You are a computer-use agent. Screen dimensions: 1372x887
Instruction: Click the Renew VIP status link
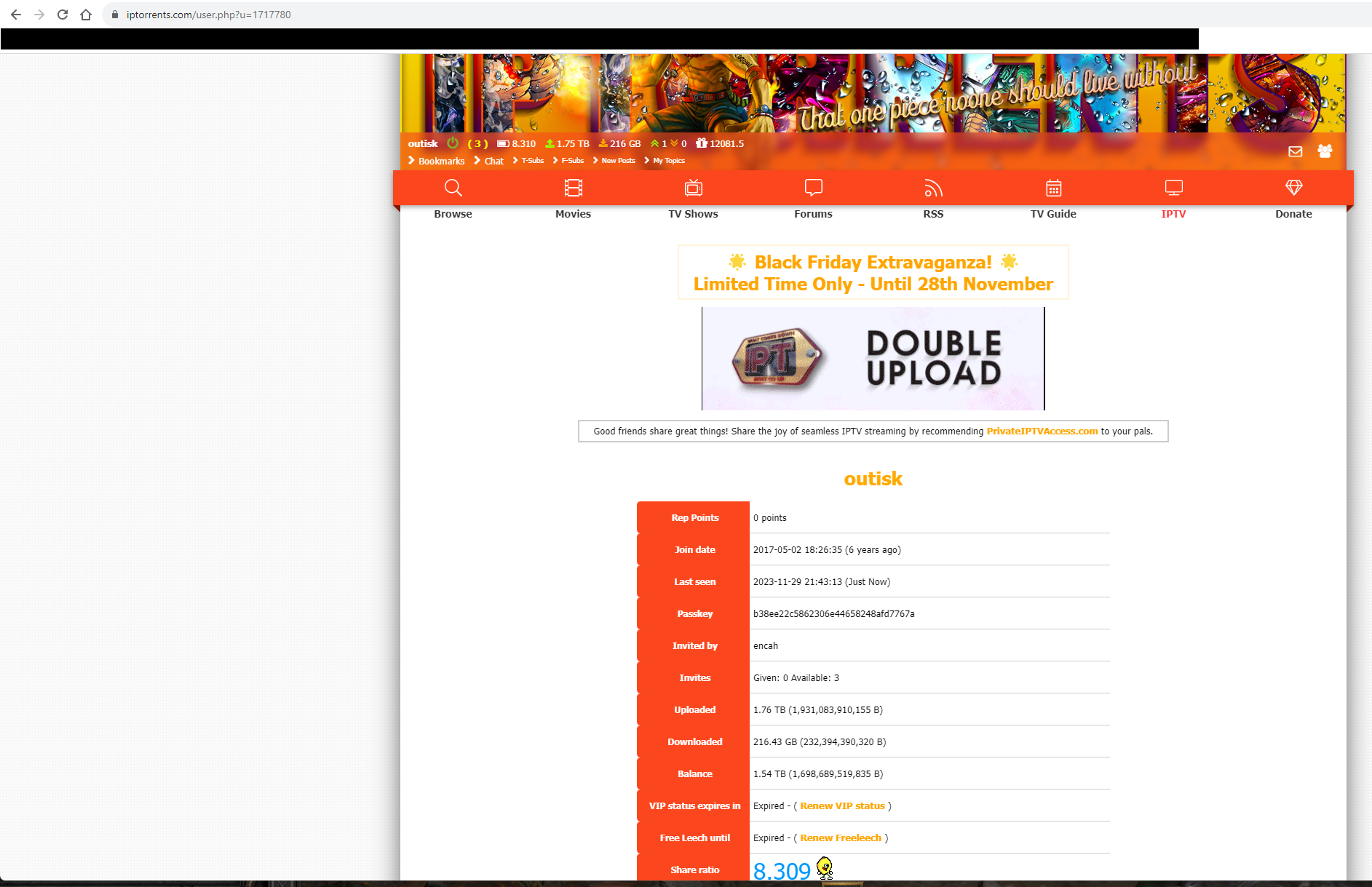tap(842, 806)
